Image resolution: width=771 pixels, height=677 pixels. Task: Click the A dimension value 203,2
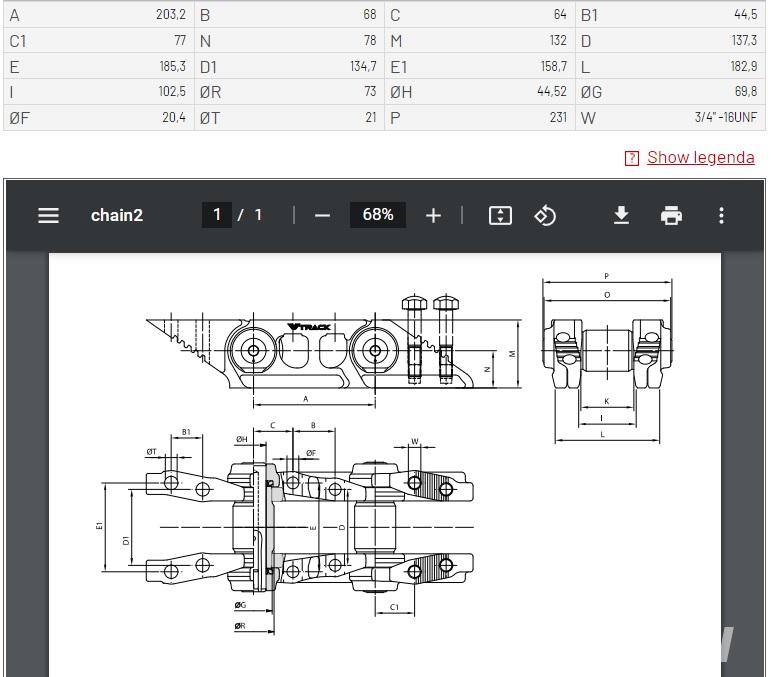(171, 15)
